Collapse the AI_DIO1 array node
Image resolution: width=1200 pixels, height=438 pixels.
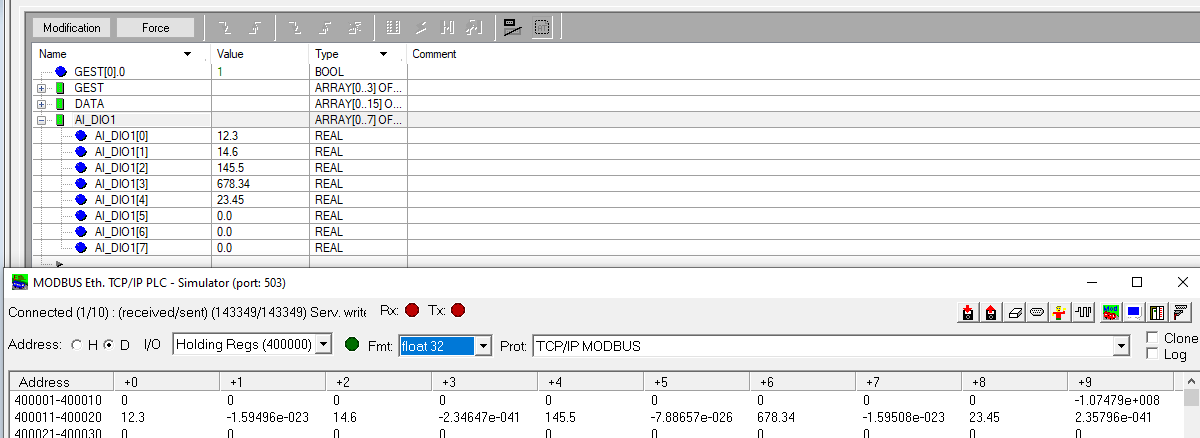(42, 120)
